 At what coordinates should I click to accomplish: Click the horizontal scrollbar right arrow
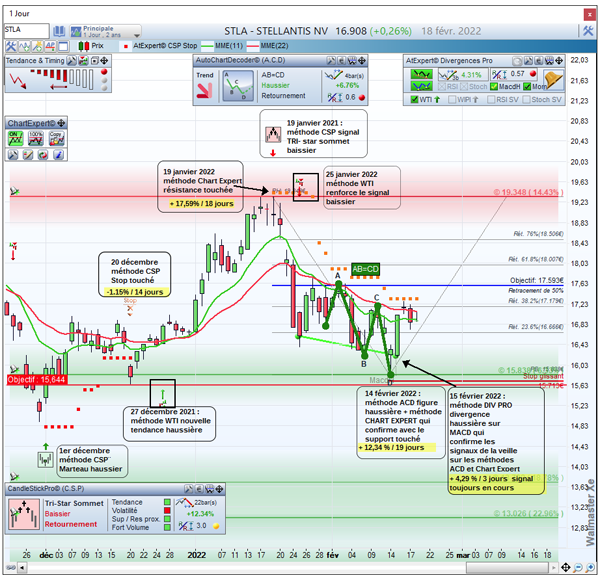click(x=553, y=568)
